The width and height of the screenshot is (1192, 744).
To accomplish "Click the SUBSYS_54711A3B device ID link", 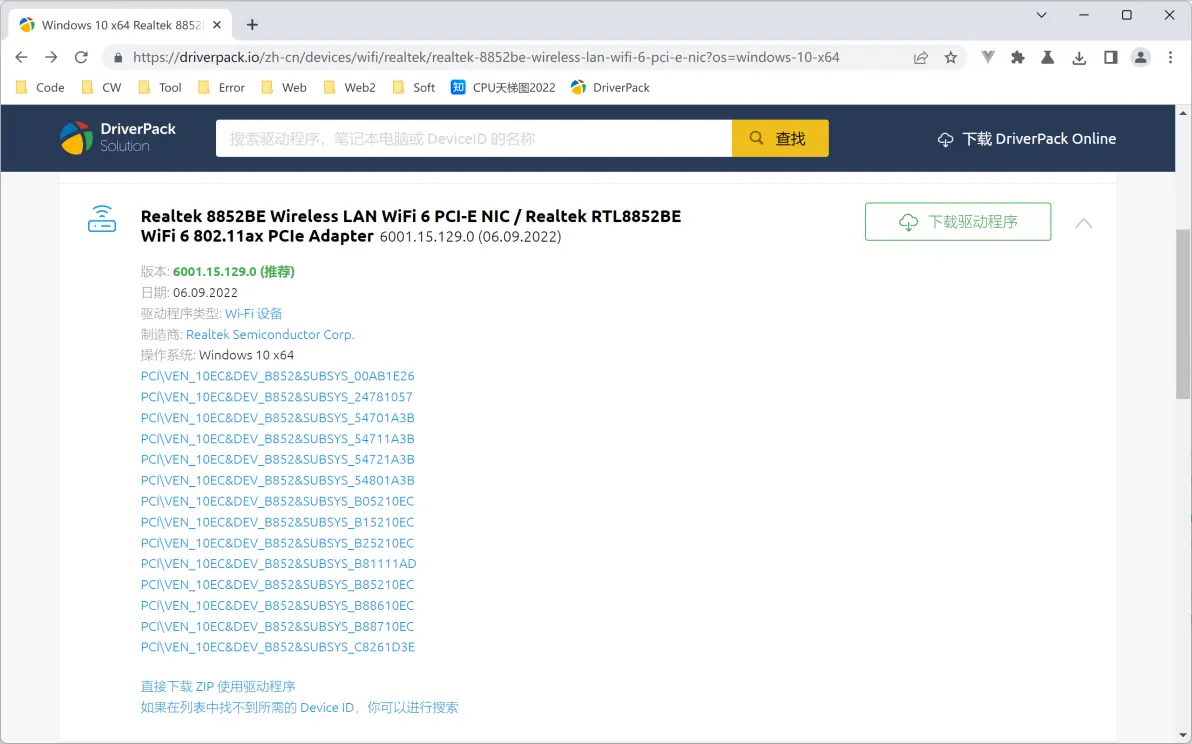I will coord(277,438).
